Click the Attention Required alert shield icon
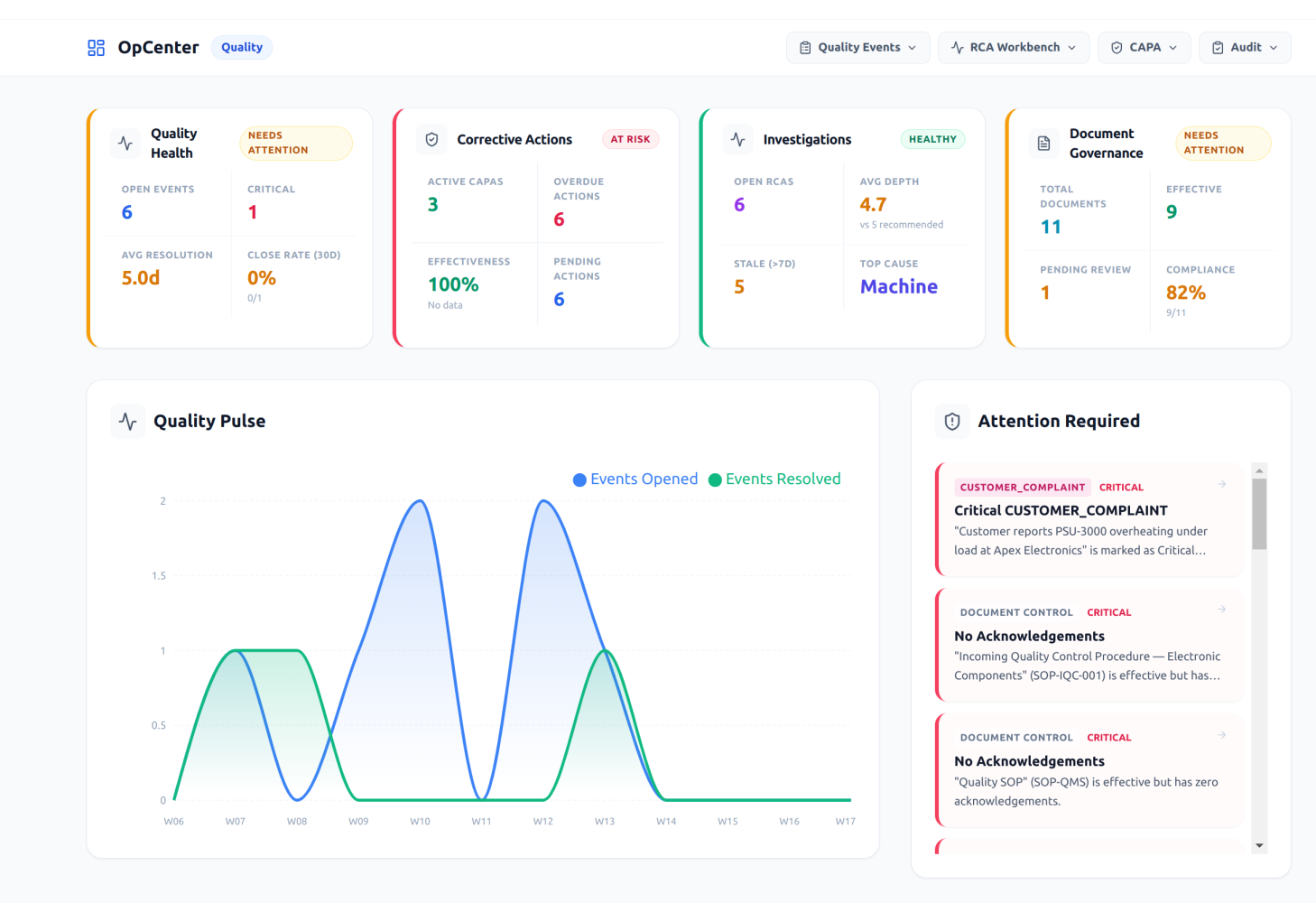The height and width of the screenshot is (903, 1316). click(x=952, y=422)
